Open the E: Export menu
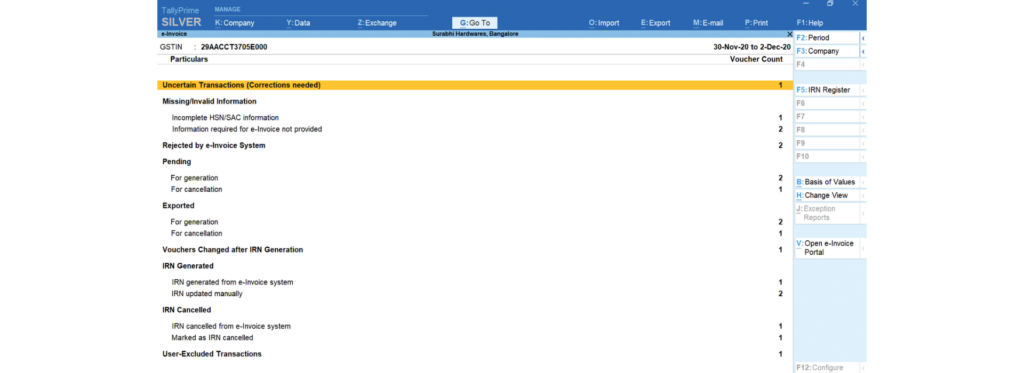Image resolution: width=1024 pixels, height=373 pixels. point(656,23)
